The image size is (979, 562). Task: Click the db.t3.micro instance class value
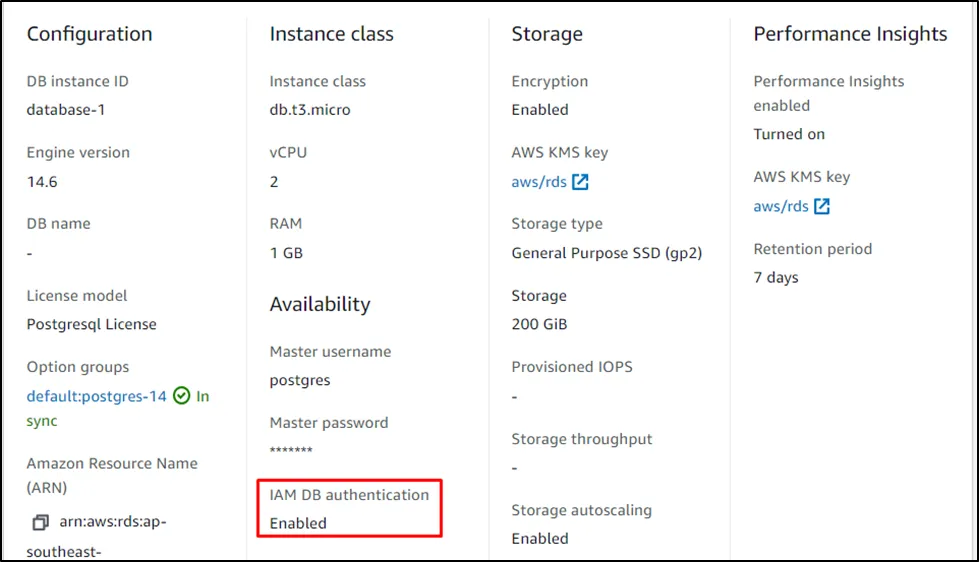click(x=310, y=110)
